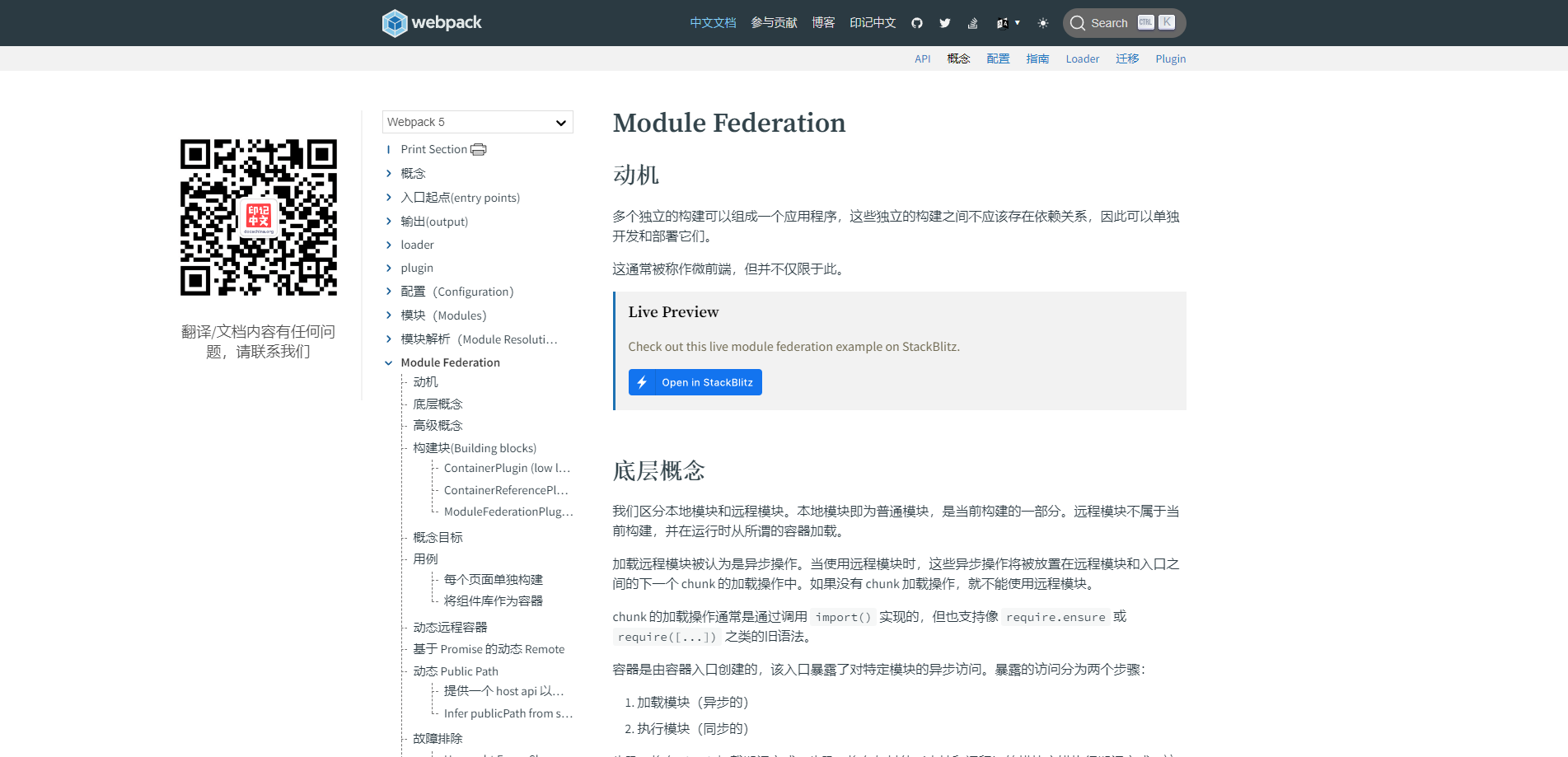Expand the 概念 sidebar section
The width and height of the screenshot is (1568, 757).
click(x=389, y=173)
